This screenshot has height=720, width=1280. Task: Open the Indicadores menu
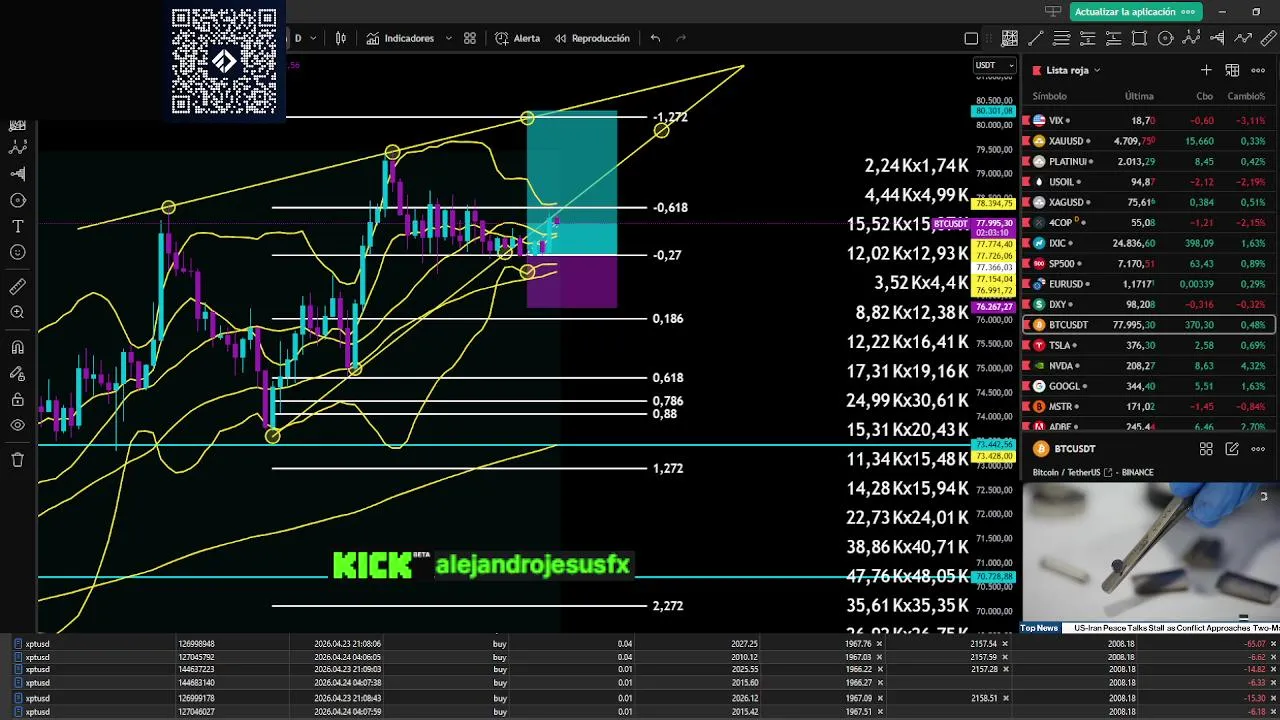400,38
